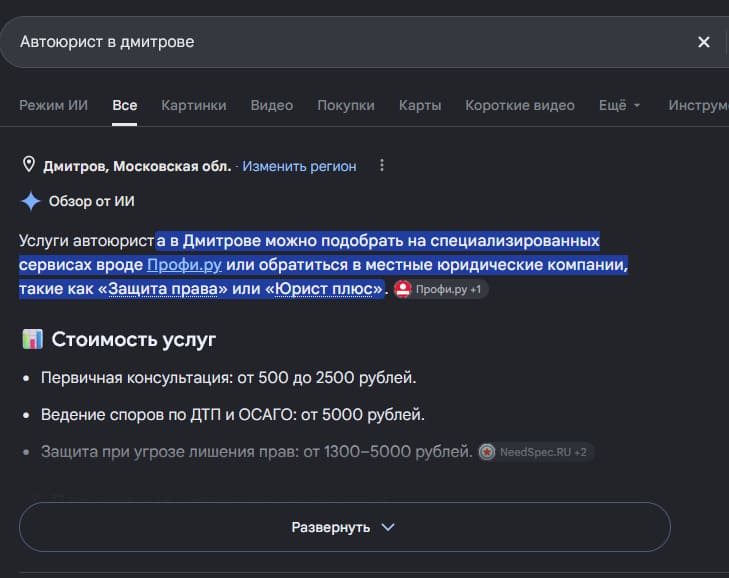Expand the AI overview with Развернуть
This screenshot has height=578, width=729.
(x=345, y=527)
